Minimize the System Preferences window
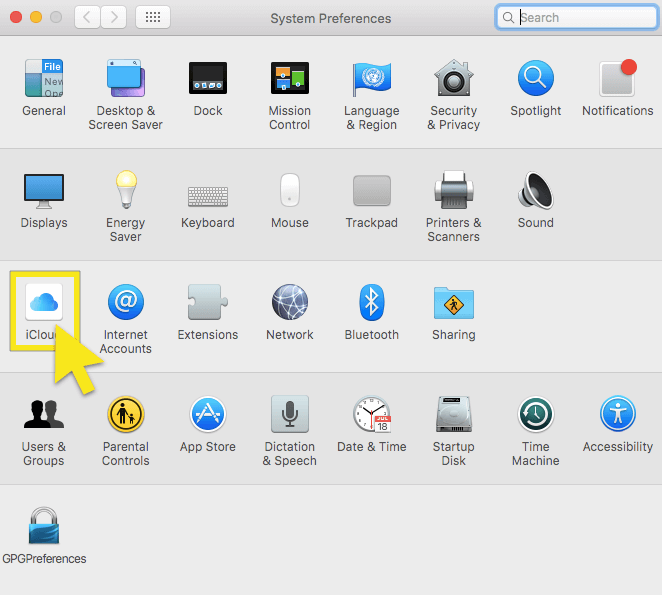662x595 pixels. pyautogui.click(x=36, y=17)
